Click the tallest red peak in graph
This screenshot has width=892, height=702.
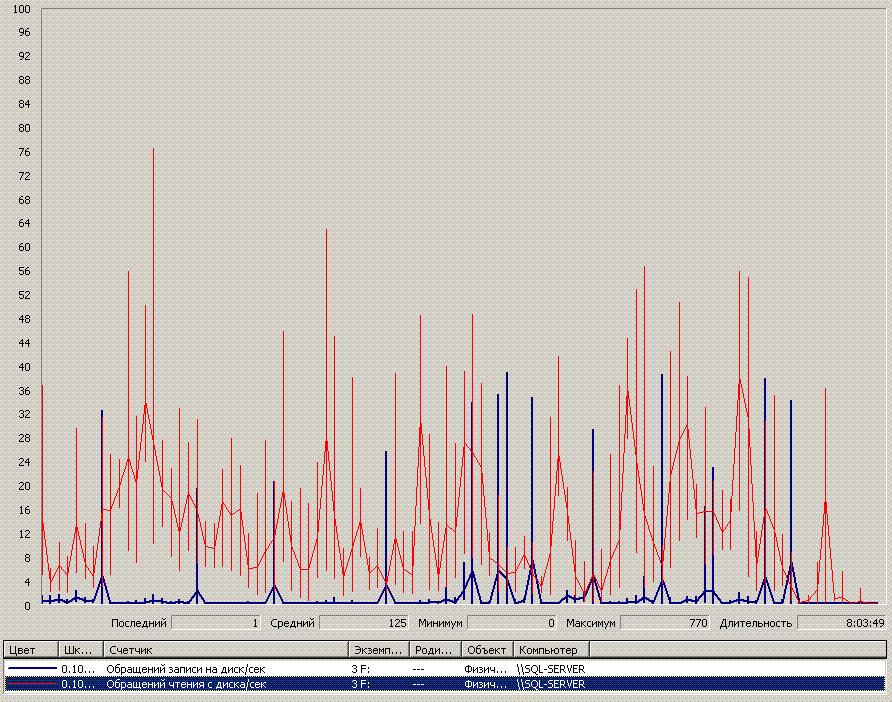pos(153,150)
